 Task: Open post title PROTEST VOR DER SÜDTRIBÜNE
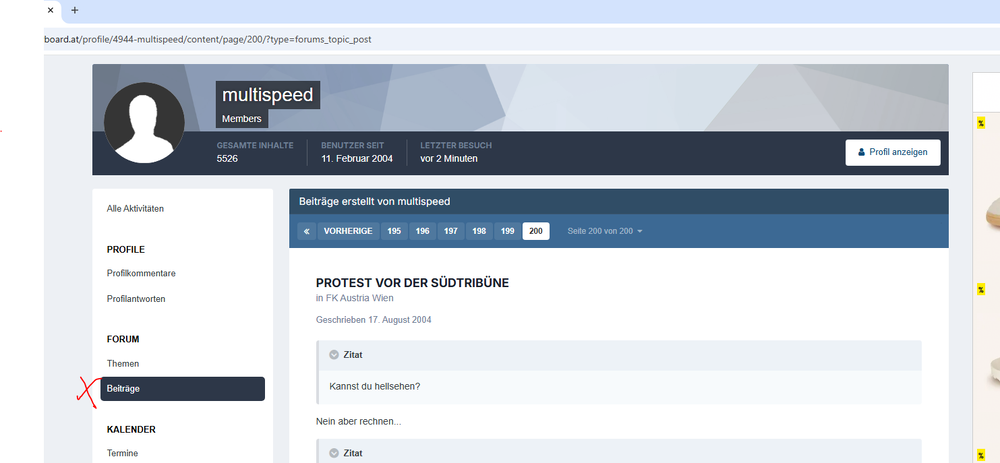click(412, 283)
